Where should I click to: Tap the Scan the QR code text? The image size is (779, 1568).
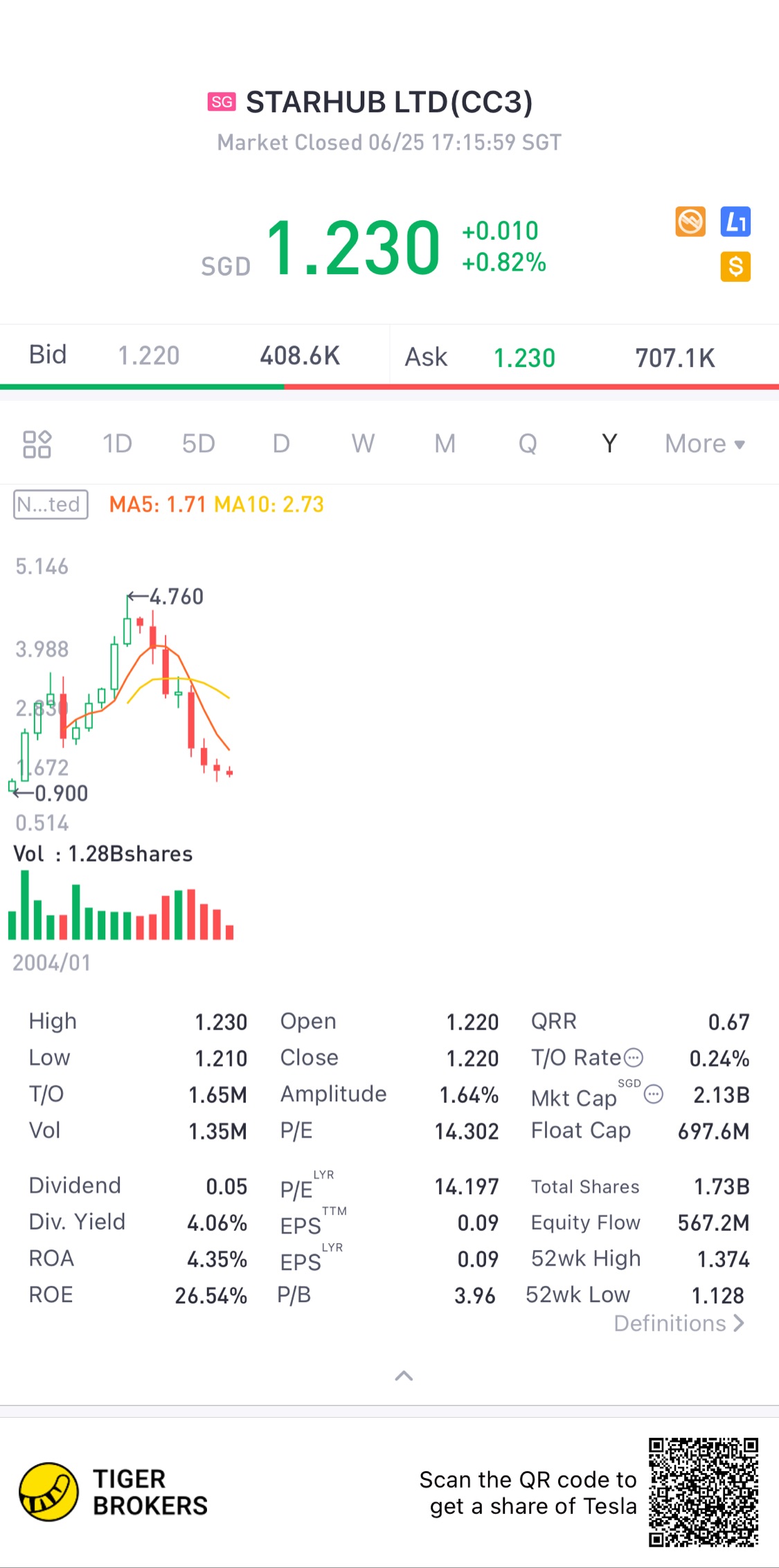[528, 1493]
